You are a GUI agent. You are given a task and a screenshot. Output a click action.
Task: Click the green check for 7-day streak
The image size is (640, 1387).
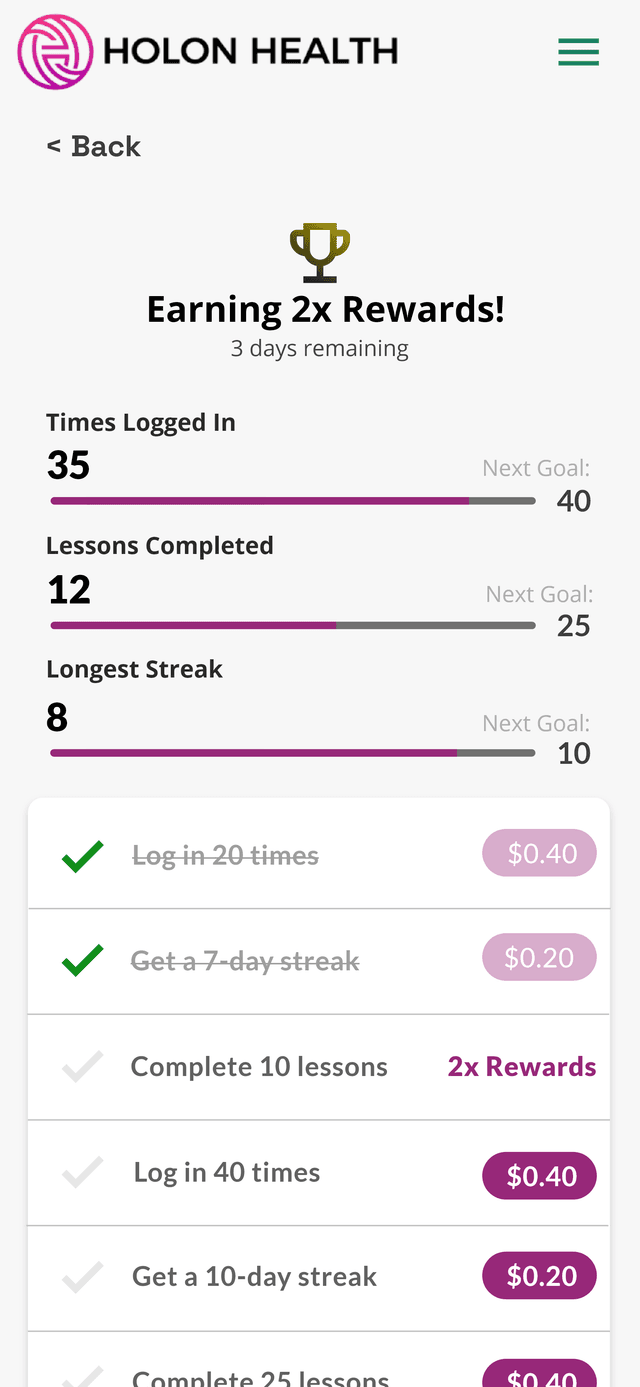tap(83, 961)
